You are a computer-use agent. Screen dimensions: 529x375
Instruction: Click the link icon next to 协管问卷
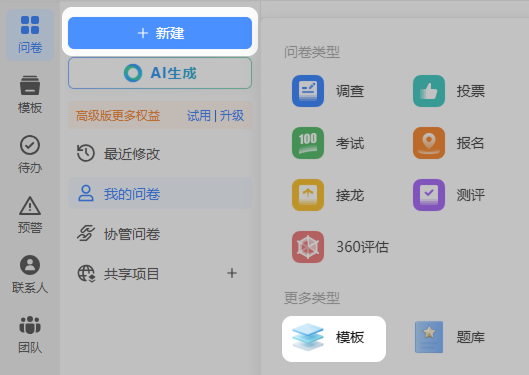(x=86, y=233)
